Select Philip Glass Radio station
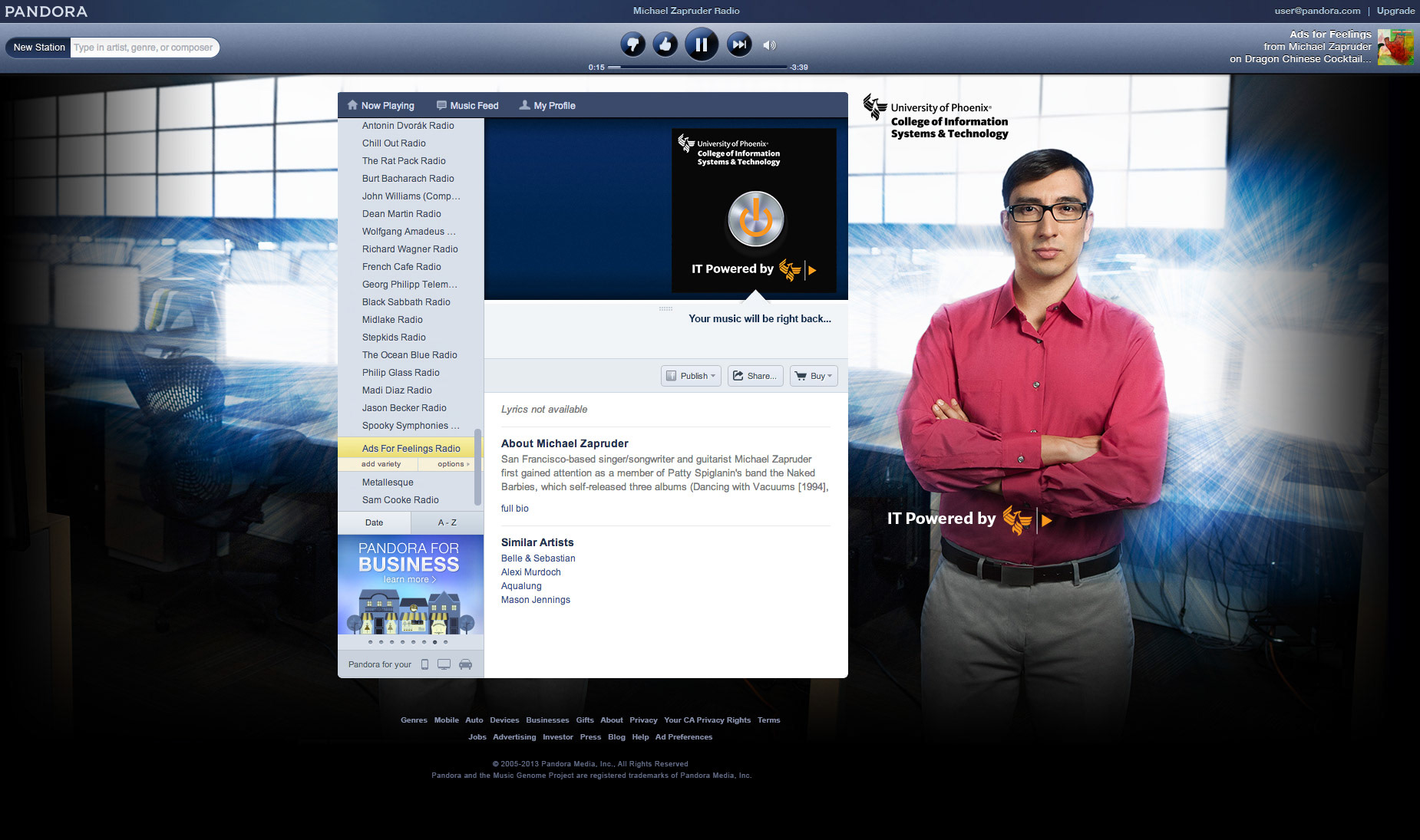1420x840 pixels. pos(401,373)
